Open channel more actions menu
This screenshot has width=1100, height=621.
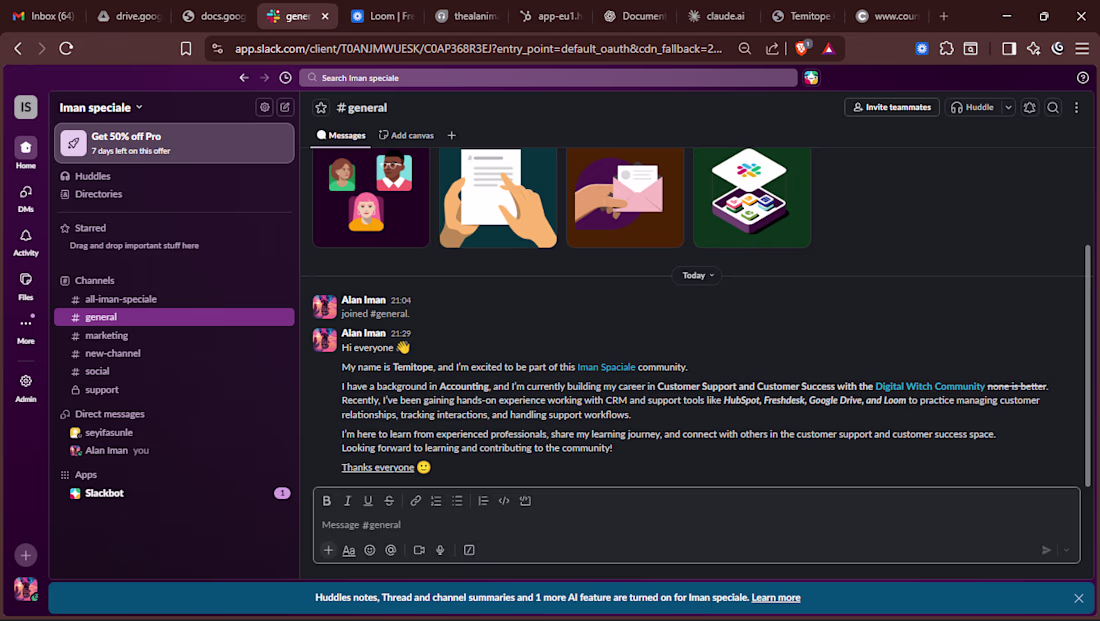click(x=1076, y=107)
